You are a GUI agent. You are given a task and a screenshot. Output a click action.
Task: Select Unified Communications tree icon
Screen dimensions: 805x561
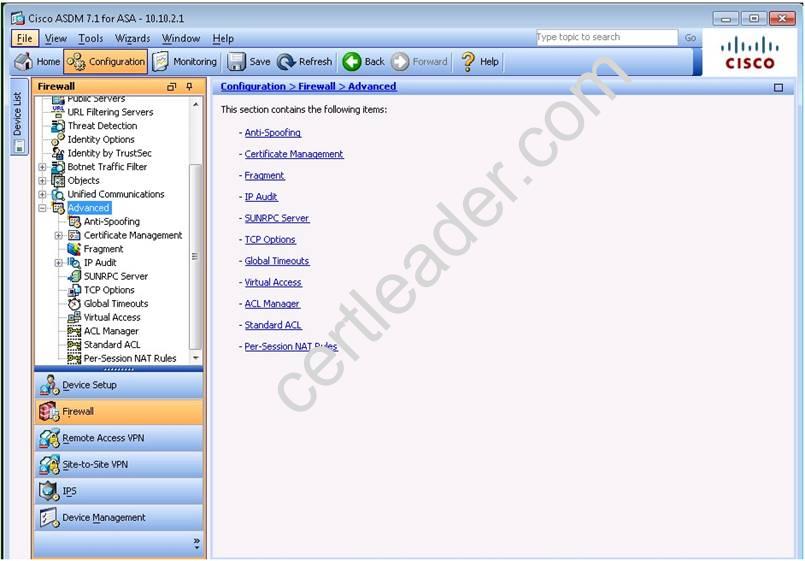58,195
